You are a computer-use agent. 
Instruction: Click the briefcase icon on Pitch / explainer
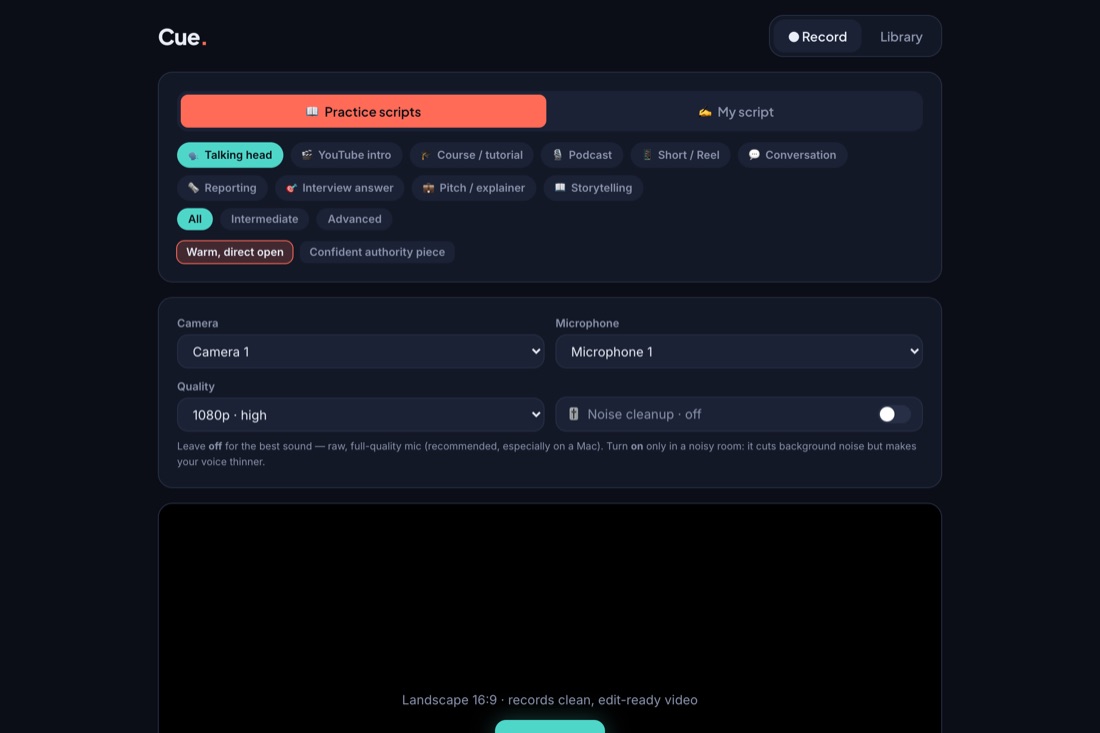click(428, 188)
